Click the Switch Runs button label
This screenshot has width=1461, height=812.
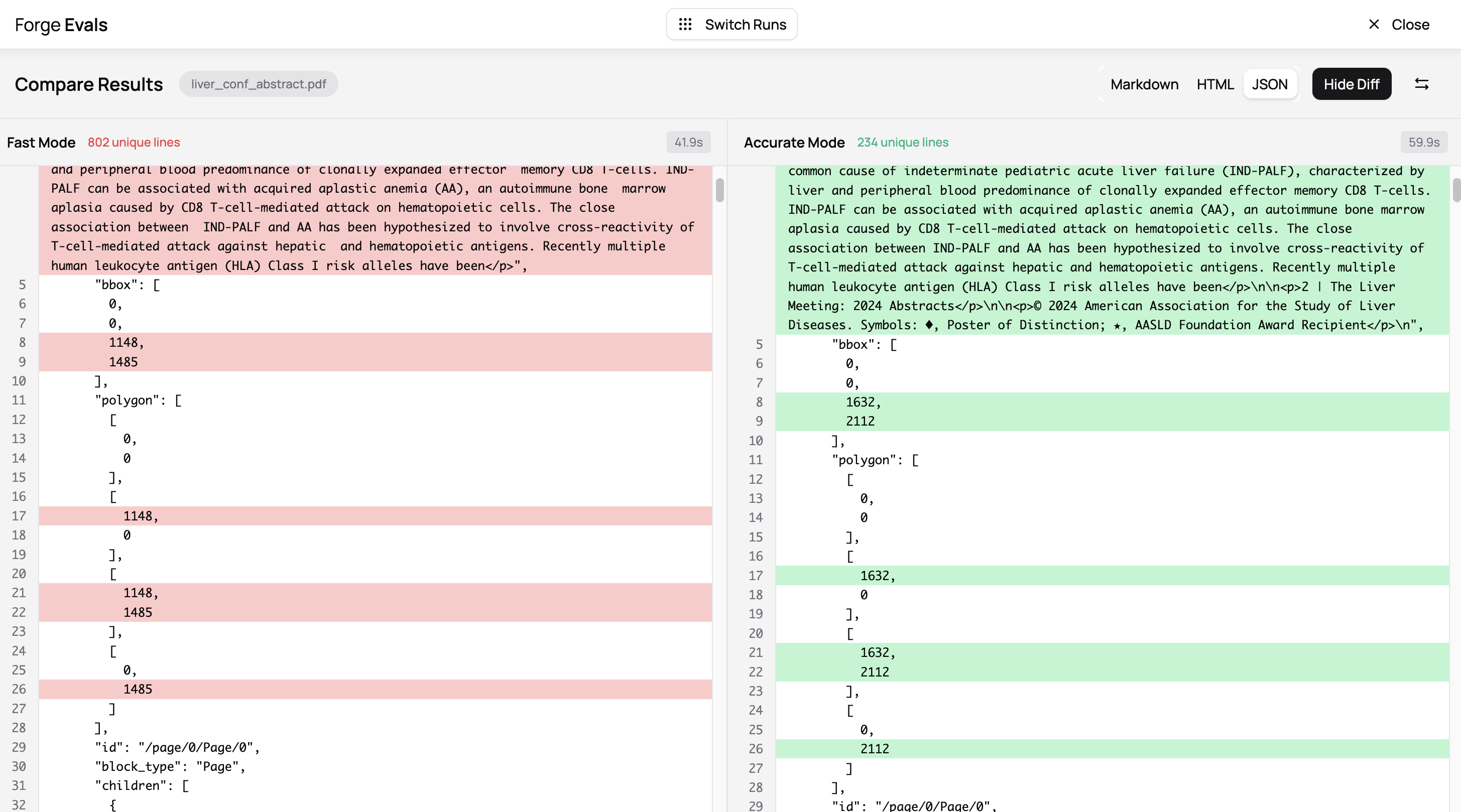pyautogui.click(x=745, y=25)
